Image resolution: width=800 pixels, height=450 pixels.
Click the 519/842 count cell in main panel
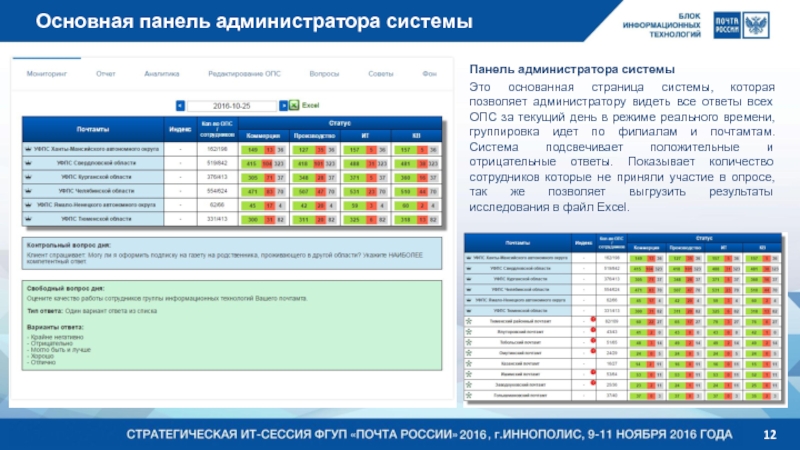coord(217,163)
